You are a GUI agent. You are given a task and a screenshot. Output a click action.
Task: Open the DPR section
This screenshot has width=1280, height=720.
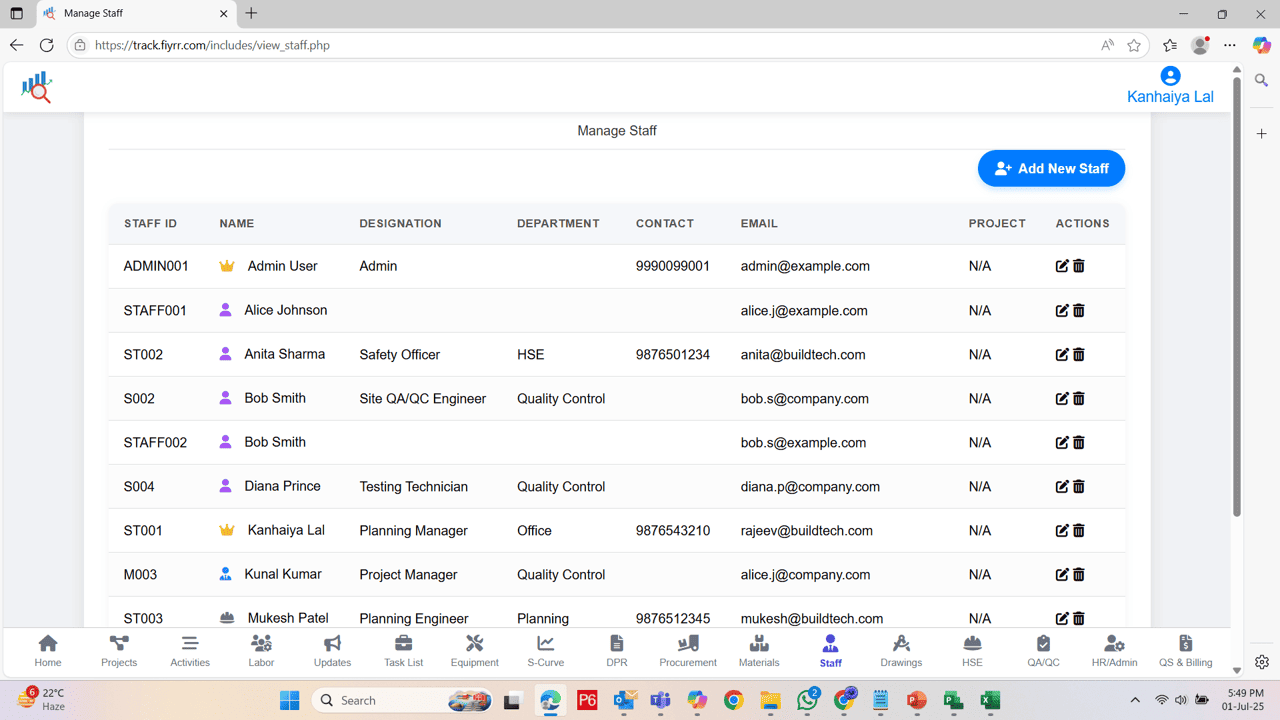(x=616, y=650)
